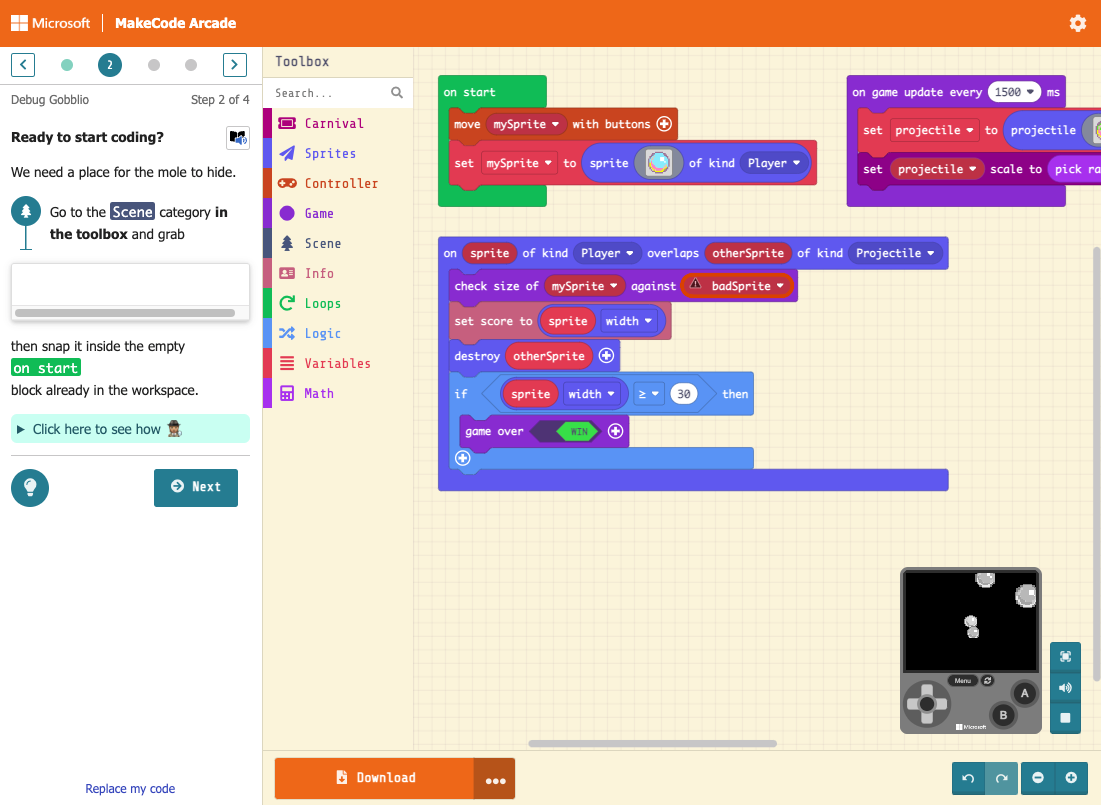The height and width of the screenshot is (805, 1101).
Task: Add parameter to move mySprite block
Action: (x=664, y=124)
